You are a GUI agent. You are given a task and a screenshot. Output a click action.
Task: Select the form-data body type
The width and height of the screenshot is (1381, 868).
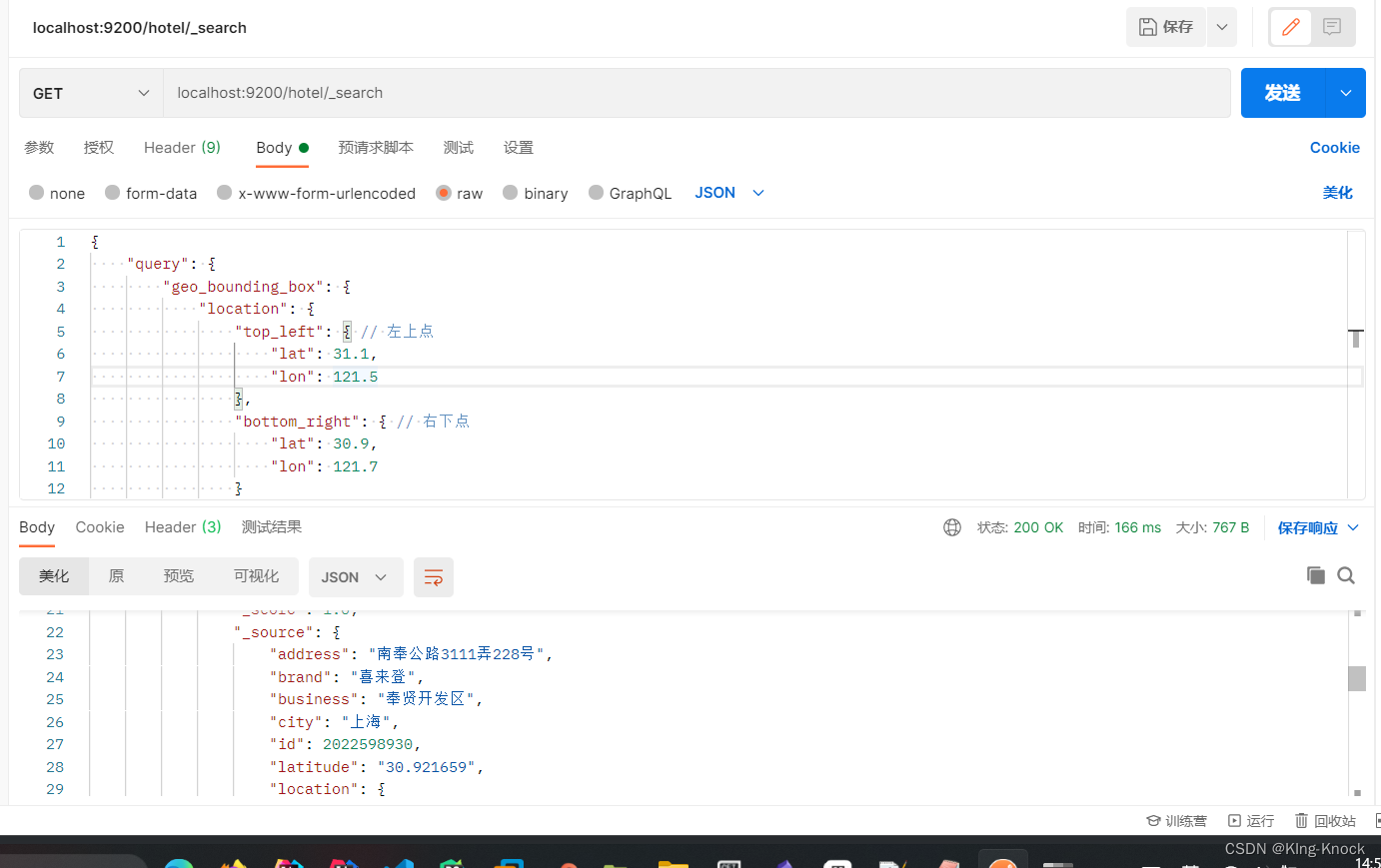click(151, 193)
